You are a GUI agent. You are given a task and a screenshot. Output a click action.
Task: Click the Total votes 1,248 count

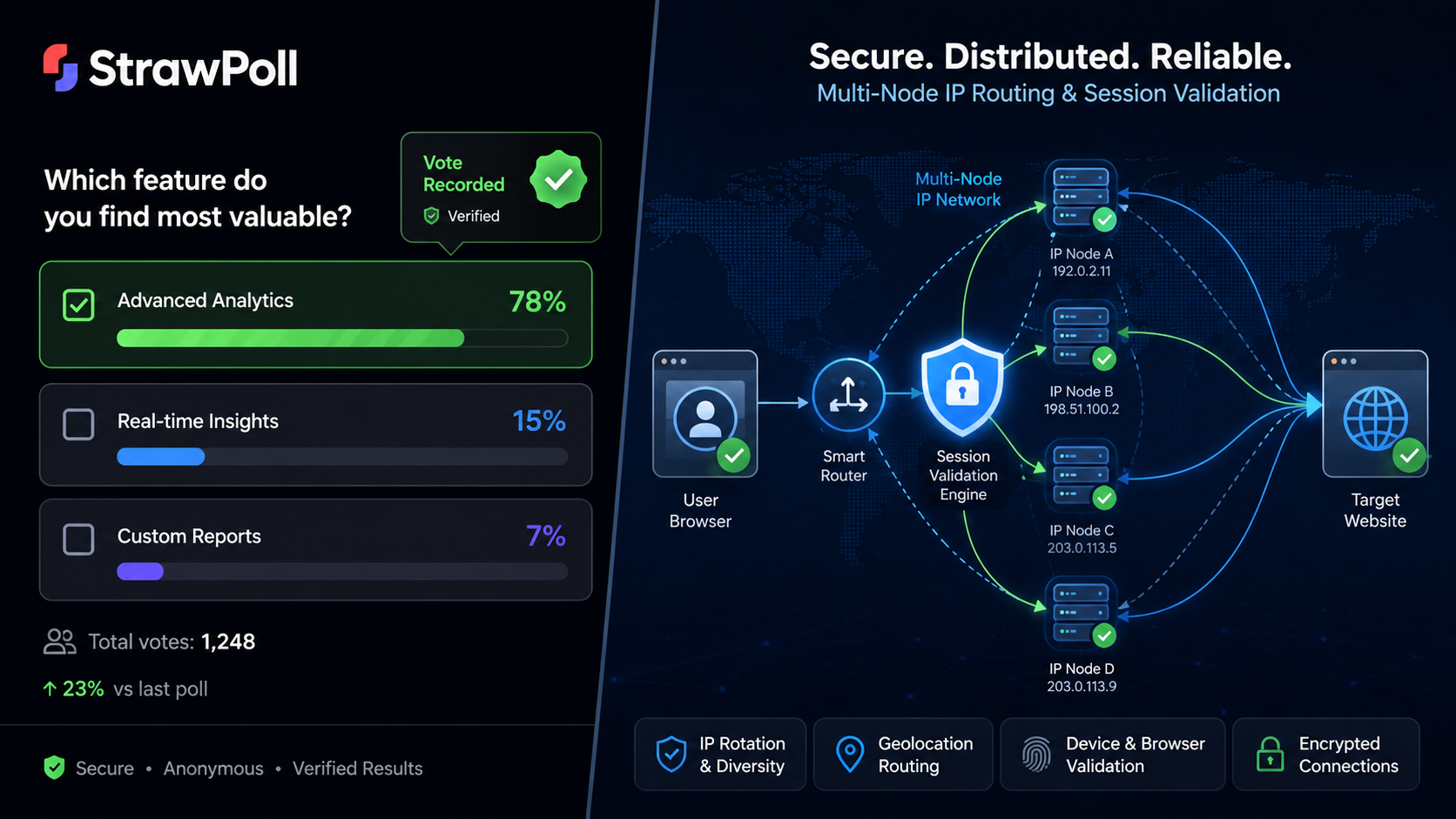pyautogui.click(x=228, y=641)
